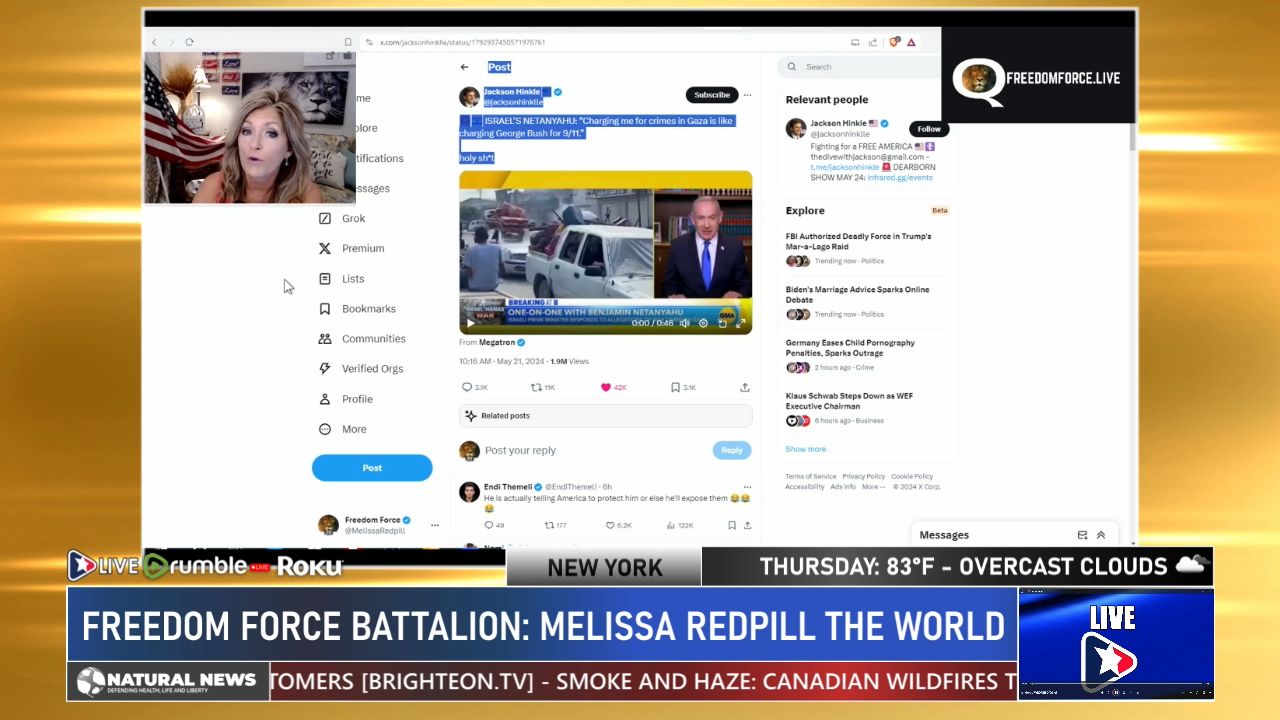The image size is (1280, 720).
Task: Open the account menu next to Freedom Force
Action: point(434,525)
